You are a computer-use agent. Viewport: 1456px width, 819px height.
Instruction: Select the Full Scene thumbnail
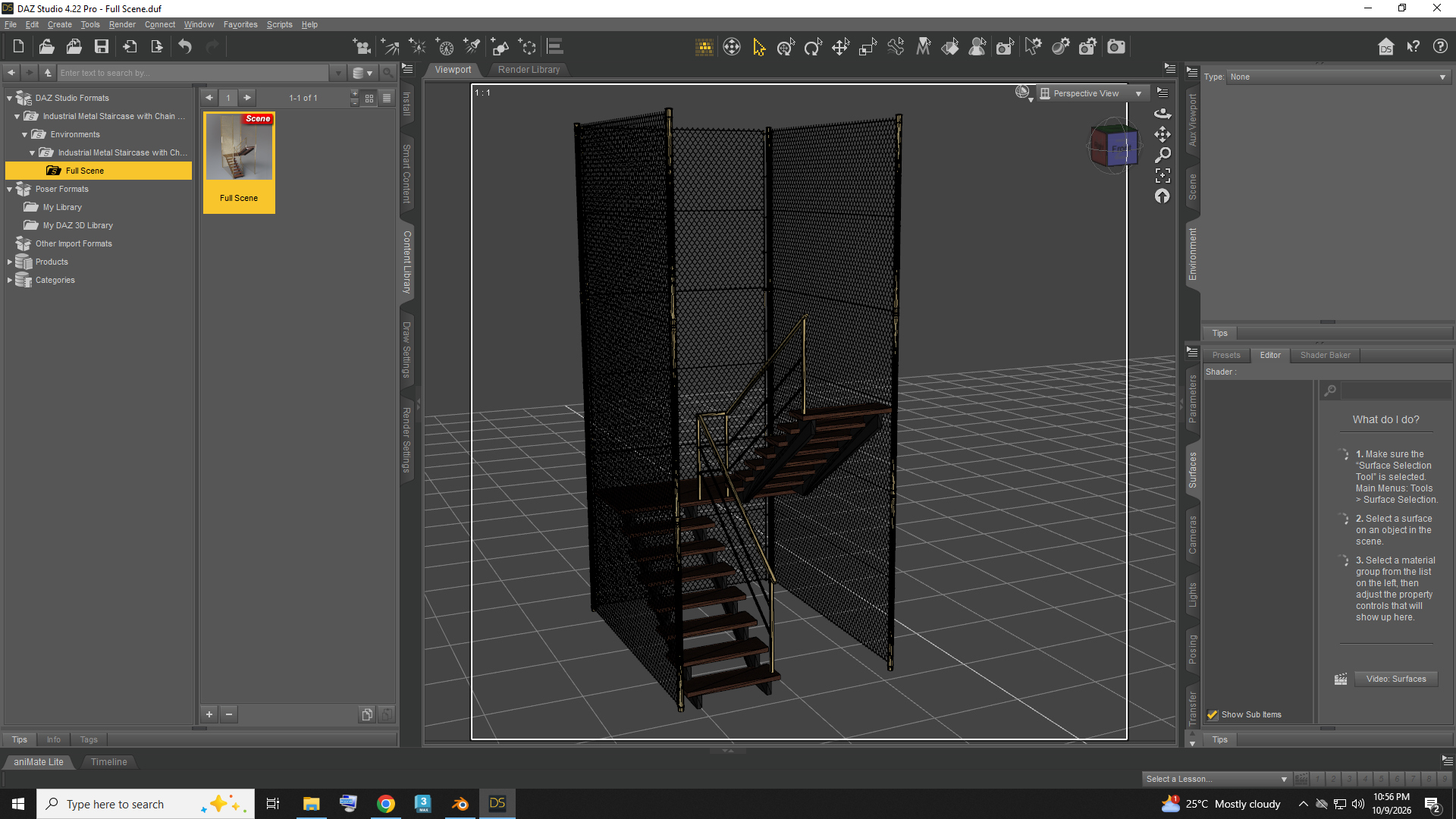239,162
